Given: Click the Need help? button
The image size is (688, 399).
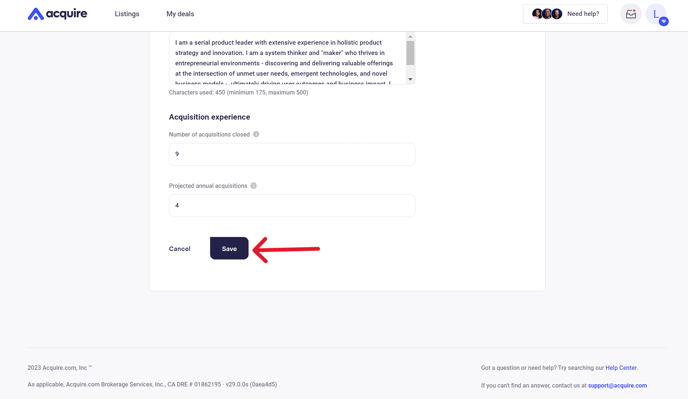Looking at the screenshot, I should pyautogui.click(x=565, y=14).
